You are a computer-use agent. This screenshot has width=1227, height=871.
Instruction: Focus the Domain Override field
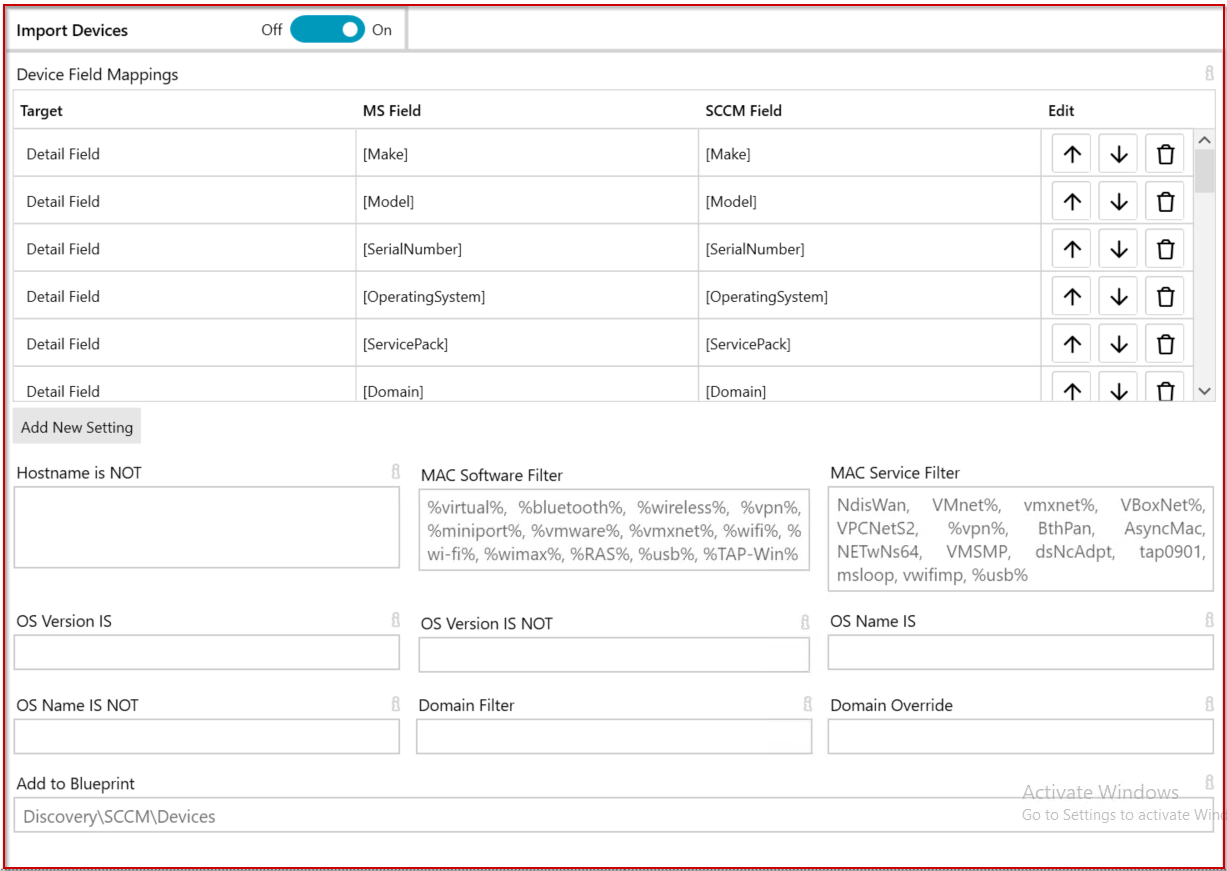coord(1021,736)
